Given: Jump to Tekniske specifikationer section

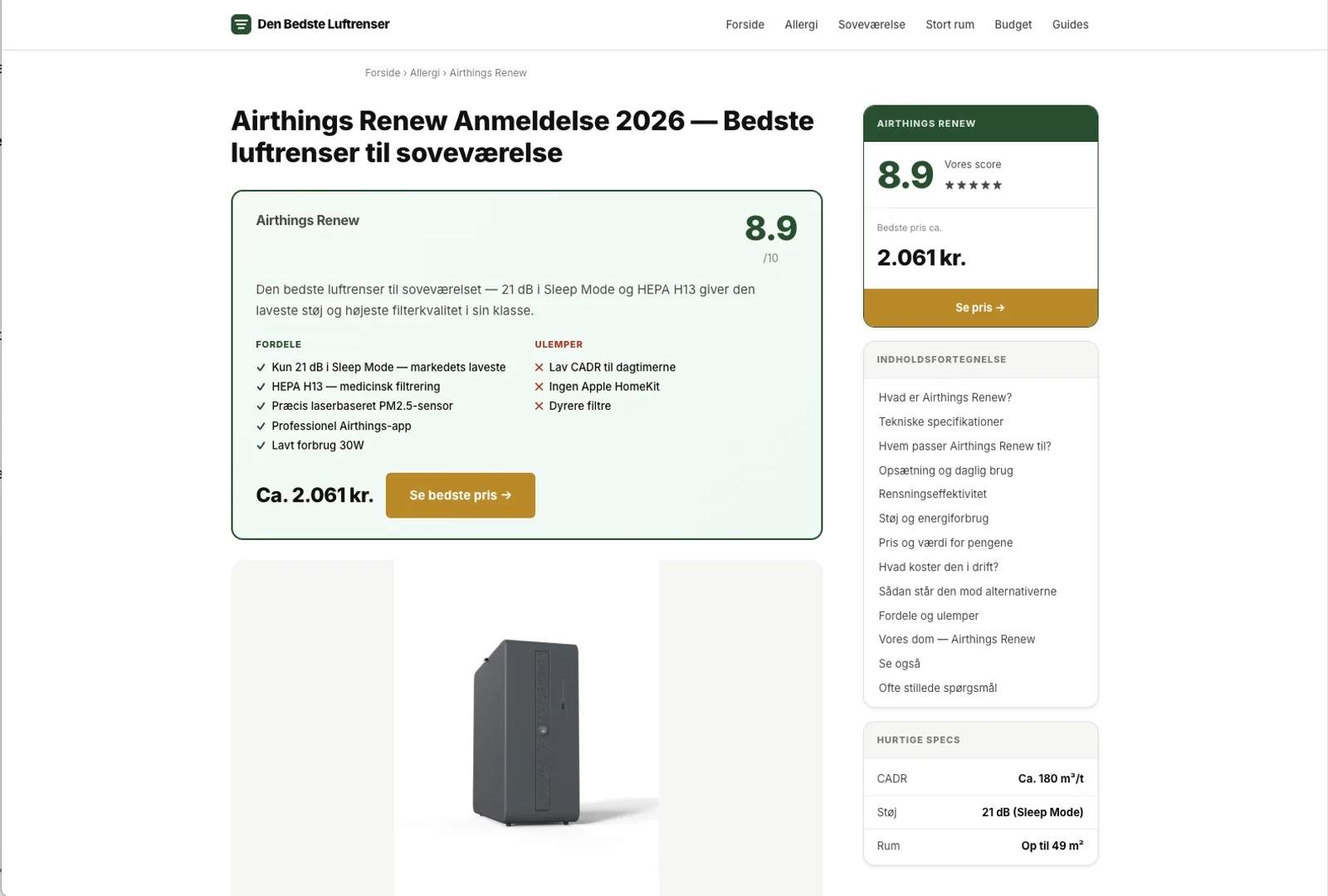Looking at the screenshot, I should click(x=940, y=421).
